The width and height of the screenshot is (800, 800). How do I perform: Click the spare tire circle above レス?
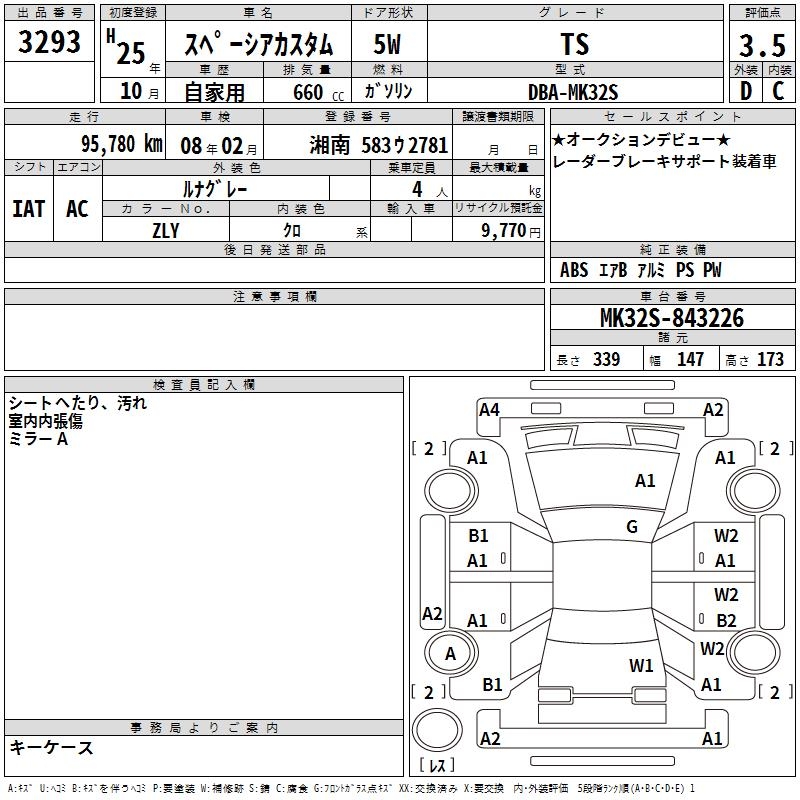[x=437, y=731]
